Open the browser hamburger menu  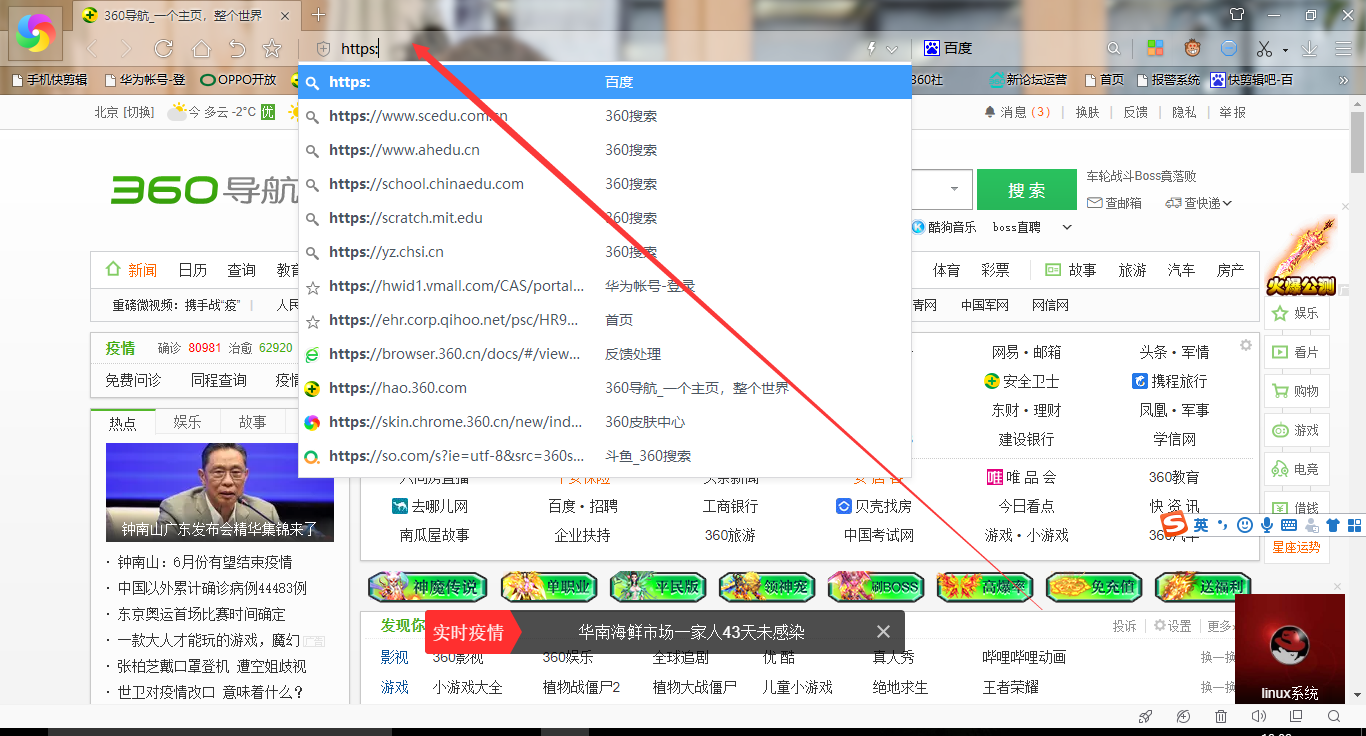tap(1343, 48)
